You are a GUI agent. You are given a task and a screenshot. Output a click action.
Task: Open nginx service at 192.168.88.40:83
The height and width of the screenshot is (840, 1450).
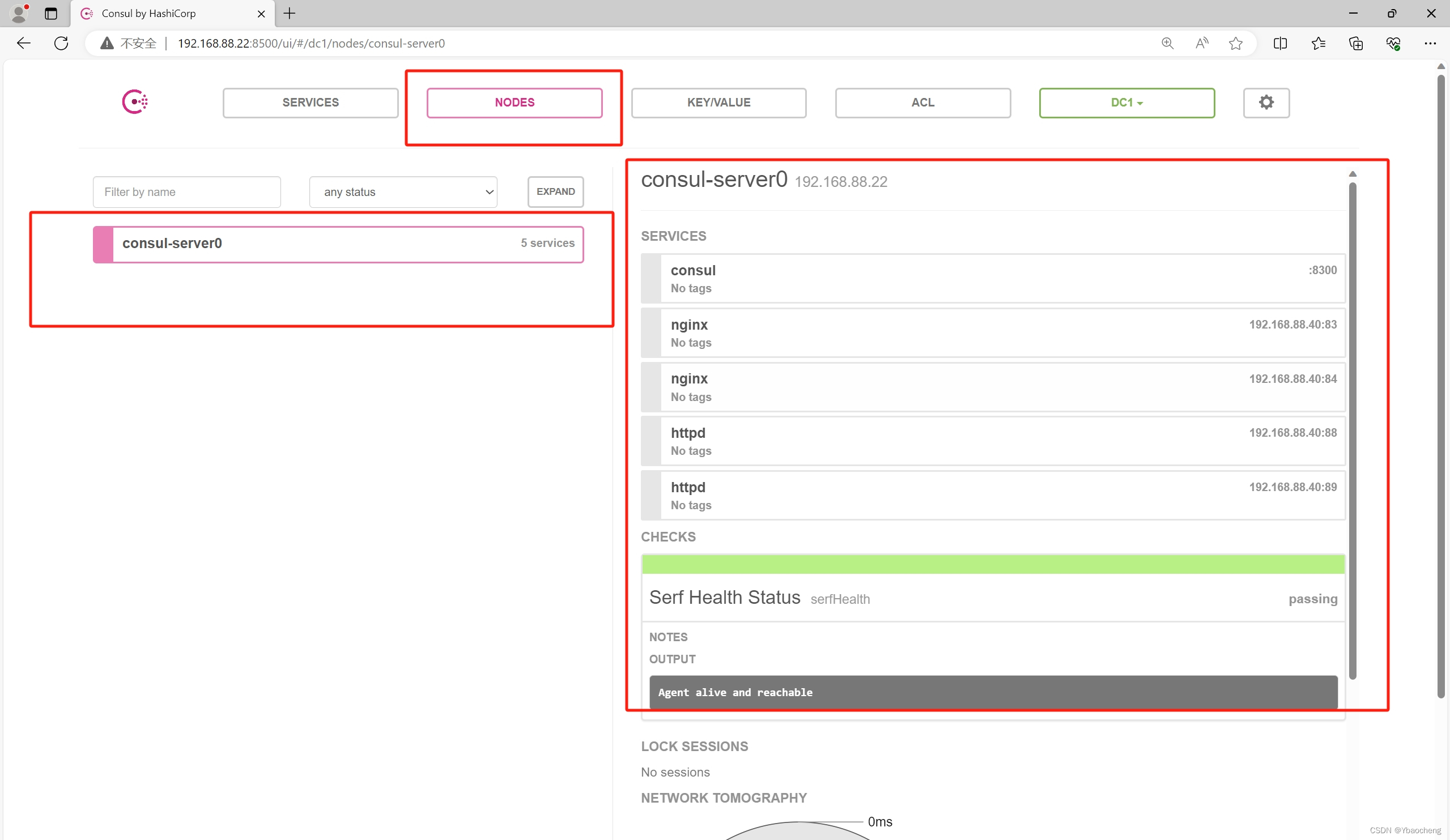tap(993, 333)
